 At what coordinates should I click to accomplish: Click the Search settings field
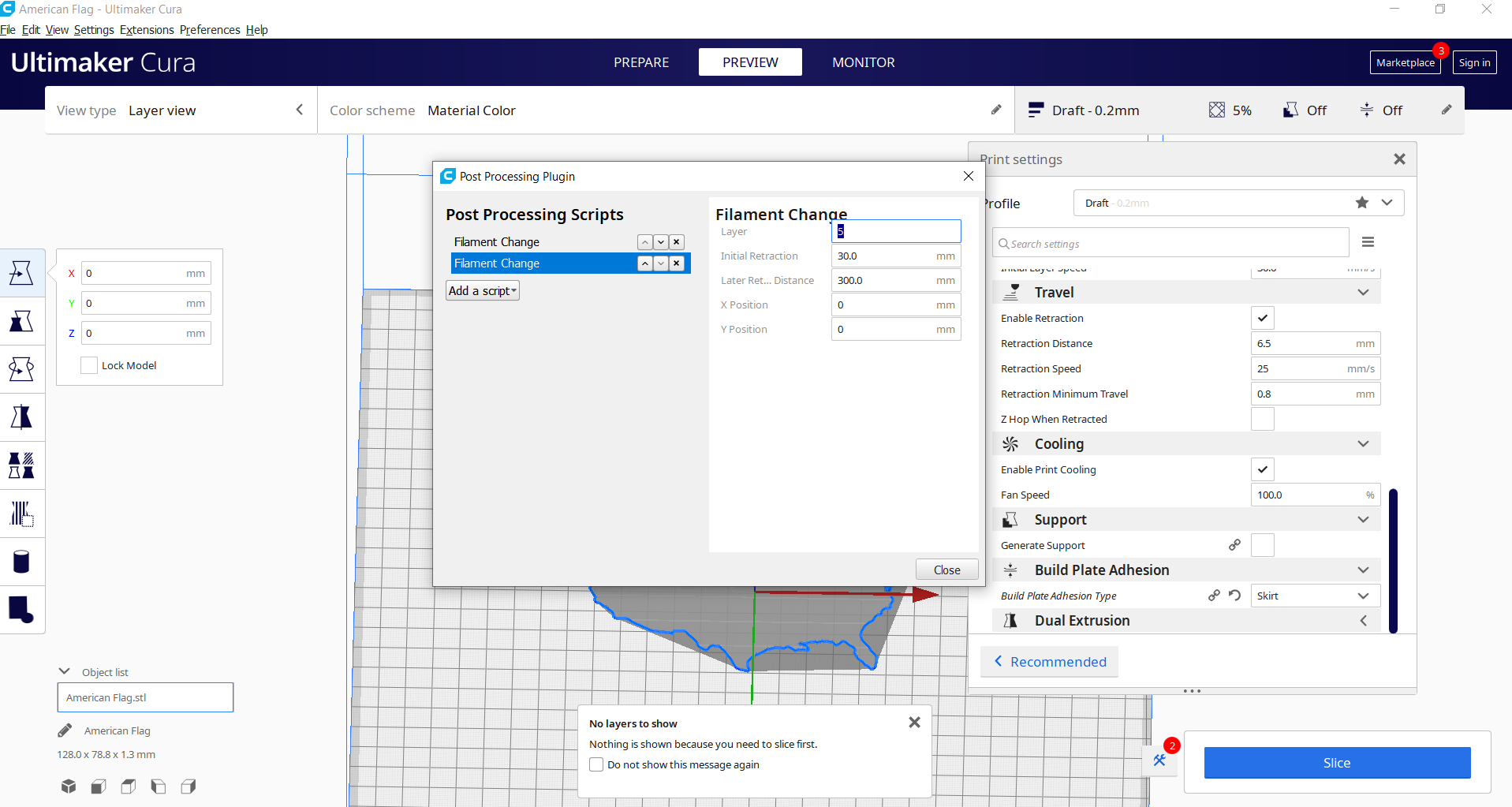point(1170,242)
